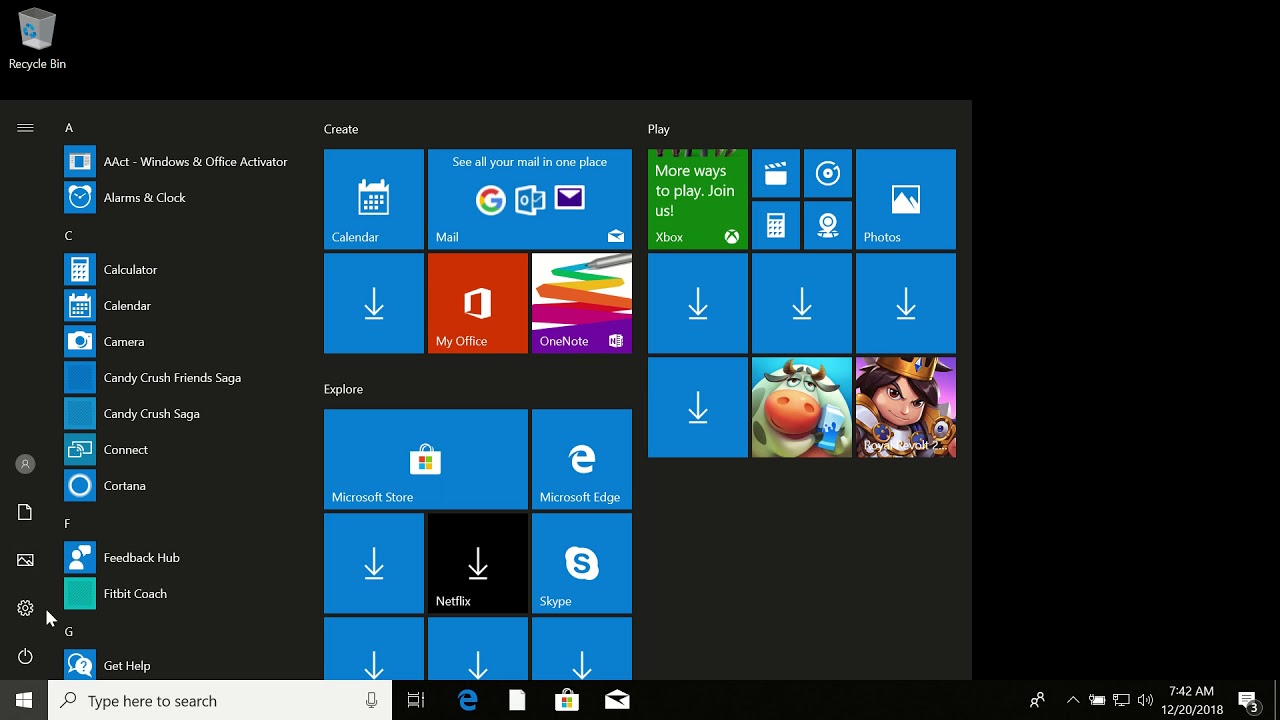The height and width of the screenshot is (720, 1280).
Task: Click the letter F group header
Action: point(68,524)
